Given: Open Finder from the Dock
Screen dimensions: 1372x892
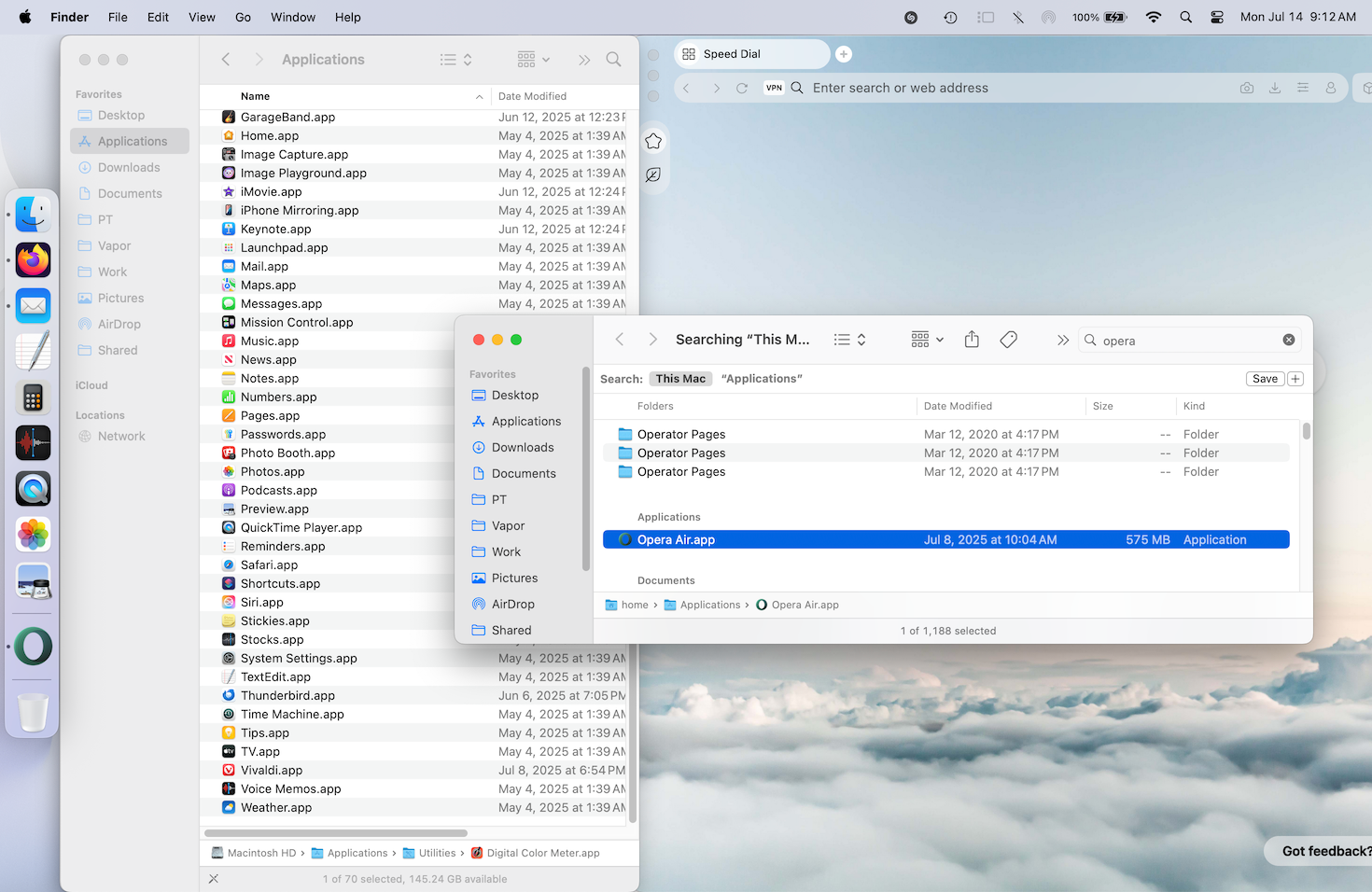Looking at the screenshot, I should tap(34, 215).
